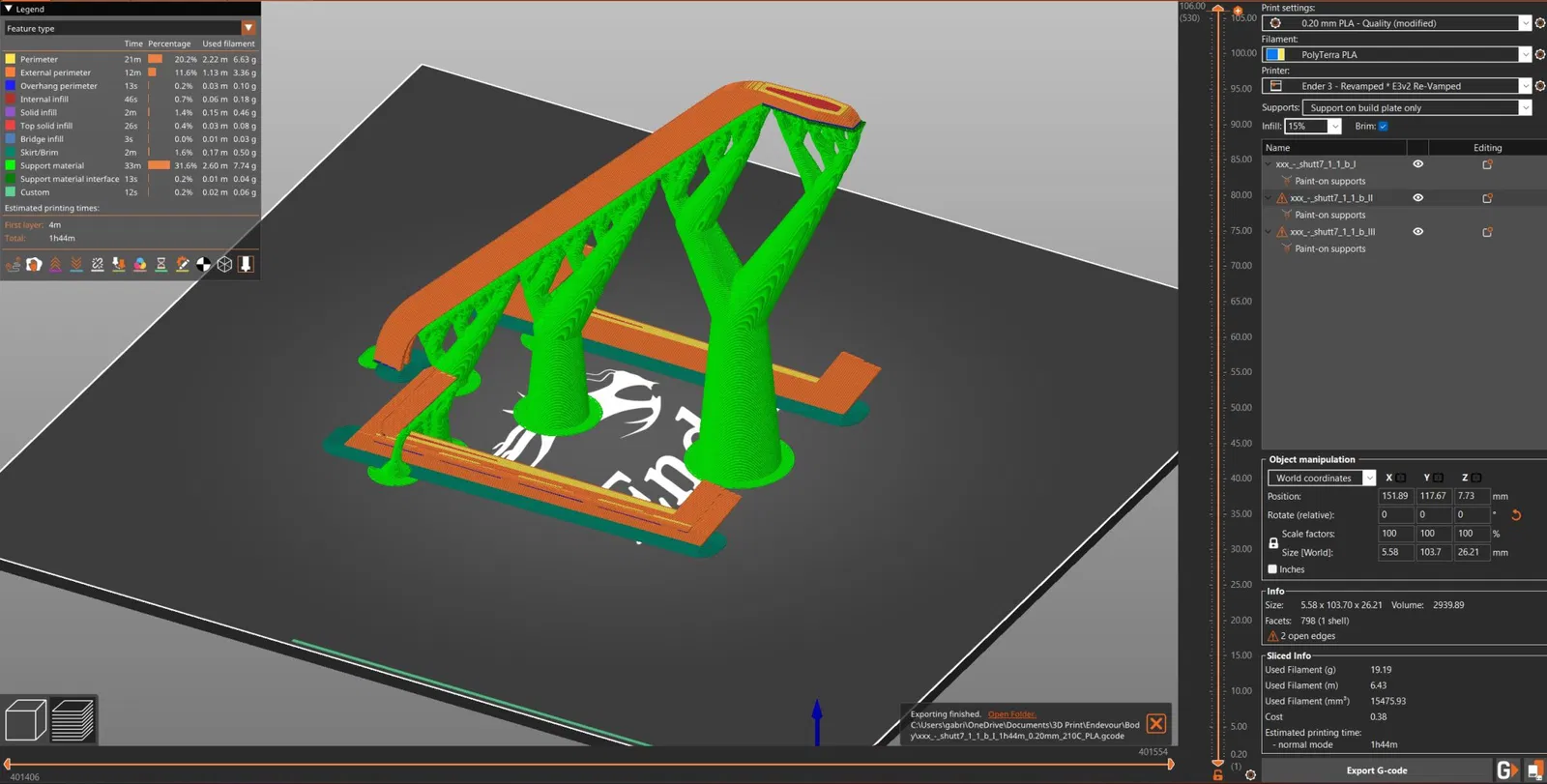Toggle tool marker nozzle icon

click(247, 265)
